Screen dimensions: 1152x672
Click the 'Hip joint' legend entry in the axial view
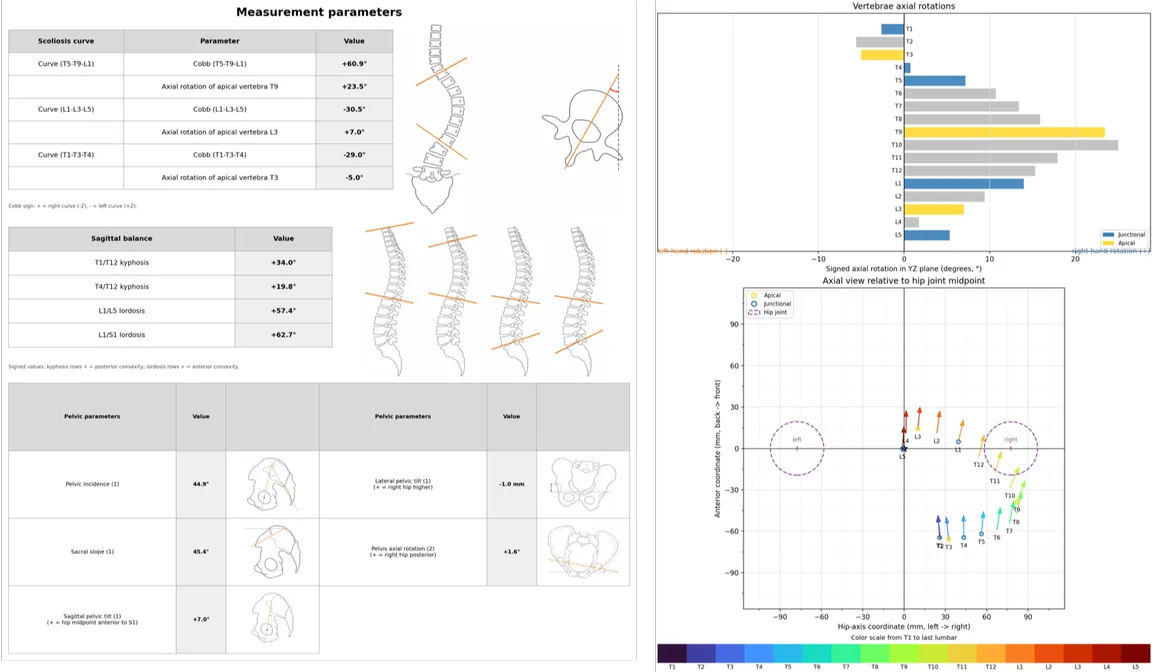click(768, 312)
